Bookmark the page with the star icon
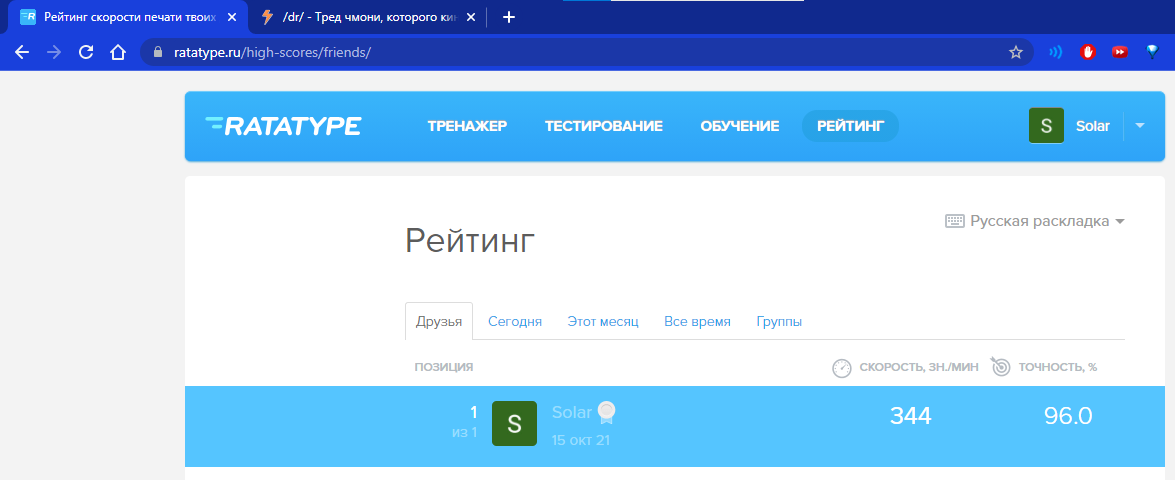 click(x=1015, y=52)
